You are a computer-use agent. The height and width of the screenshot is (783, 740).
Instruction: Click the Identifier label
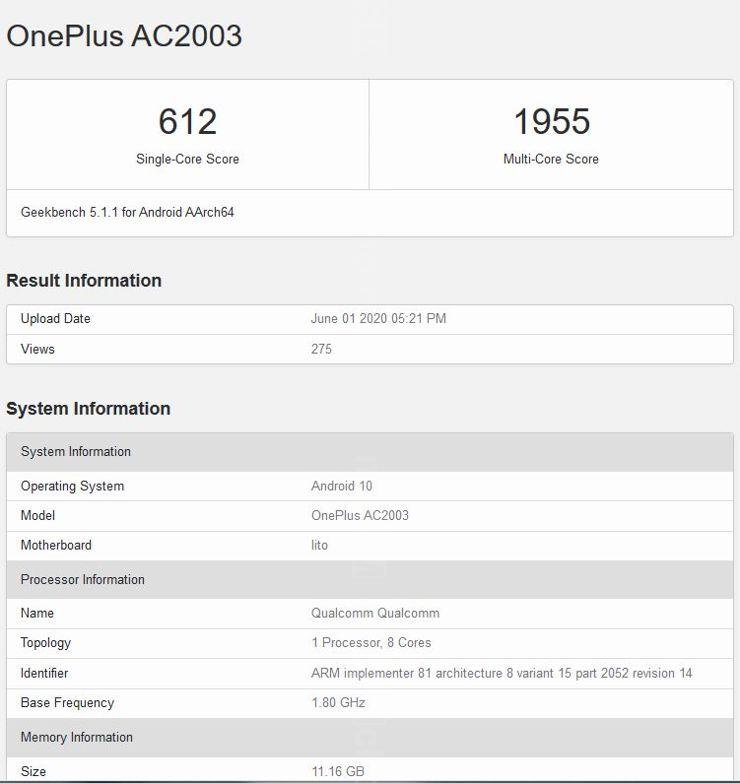[x=44, y=673]
